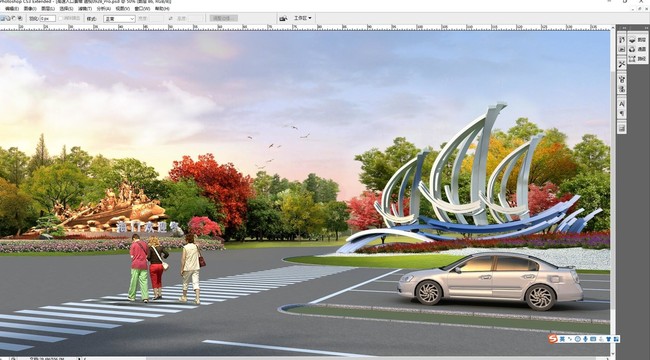This screenshot has height=360, width=650.
Task: Click the Go to Bridge icon
Action: pos(284,18)
